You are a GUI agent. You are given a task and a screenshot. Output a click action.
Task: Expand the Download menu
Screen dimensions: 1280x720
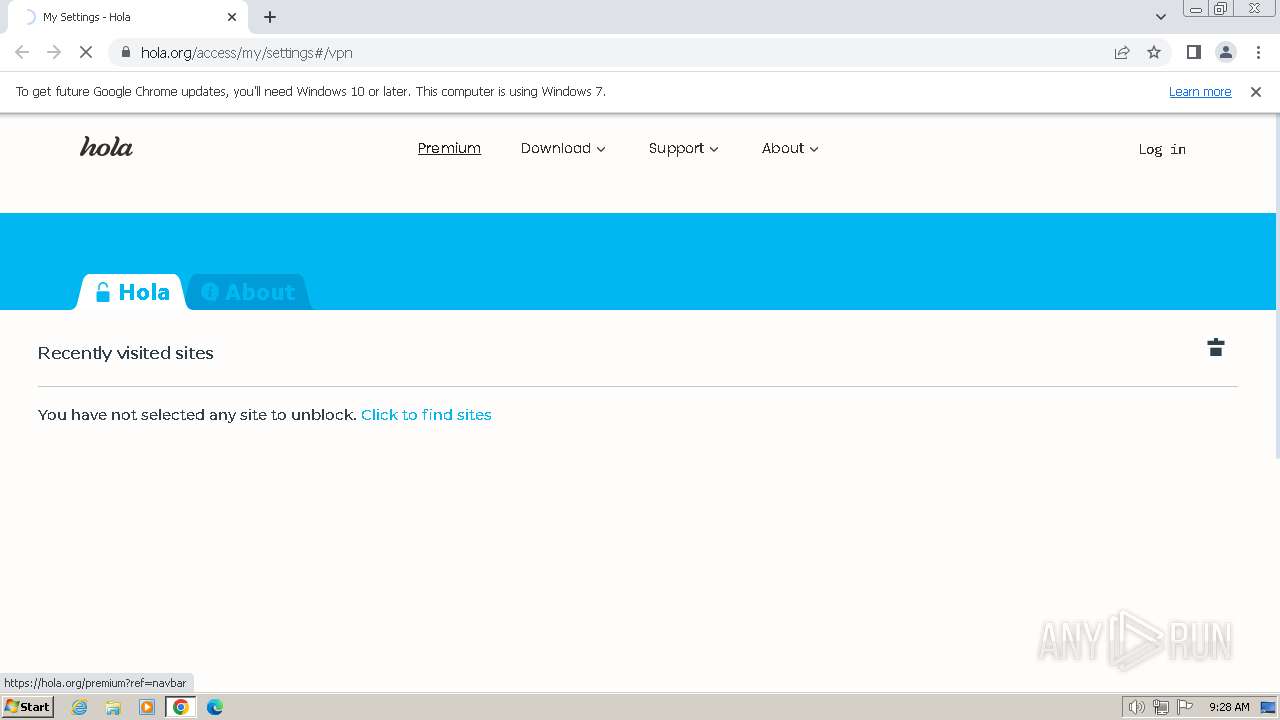coord(563,148)
